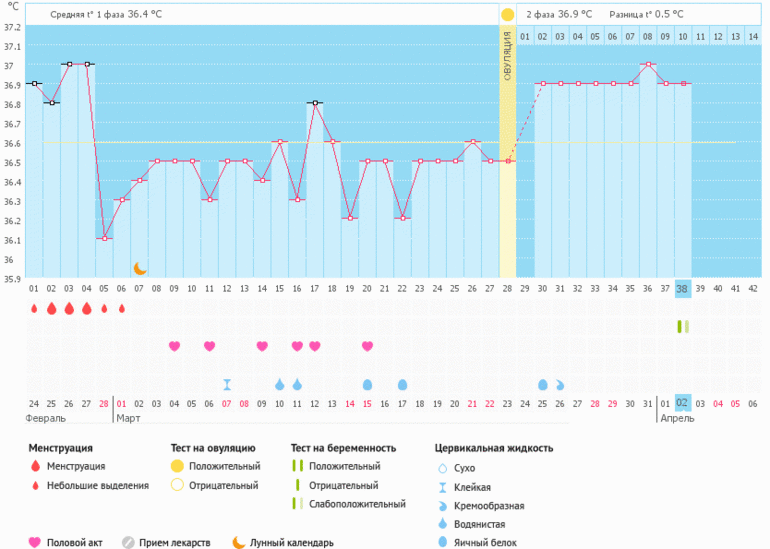This screenshot has height=549, width=770.
Task: Click the sticky fluid icon on March 07
Action: point(227,384)
